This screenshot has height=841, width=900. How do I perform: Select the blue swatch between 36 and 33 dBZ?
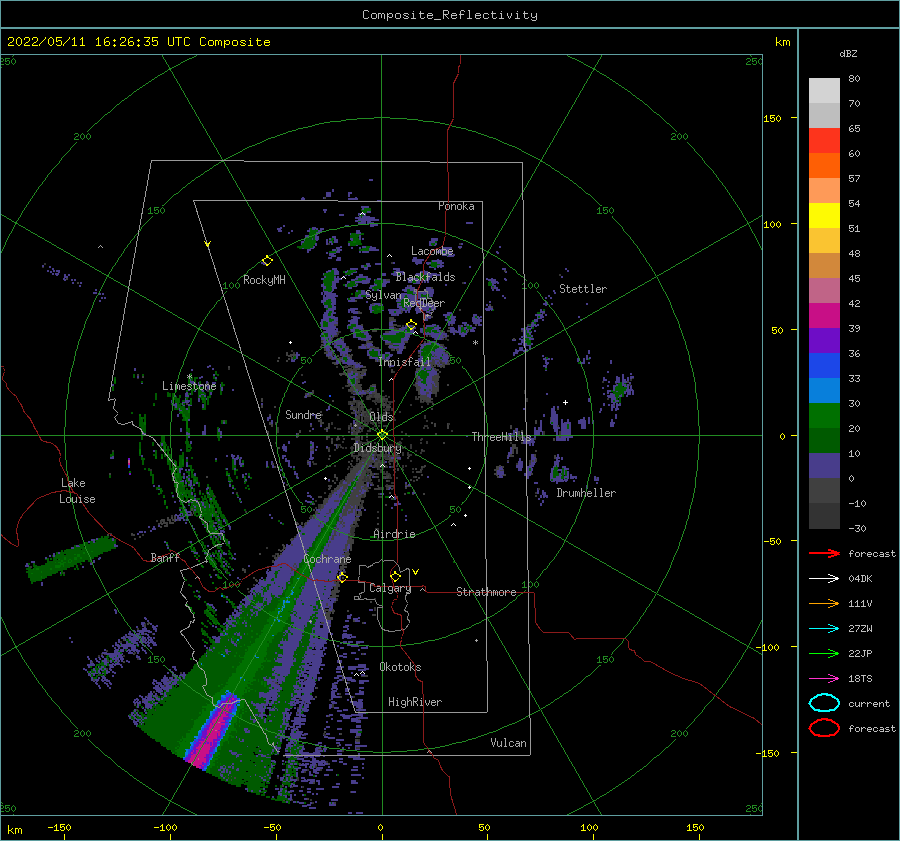click(x=824, y=366)
